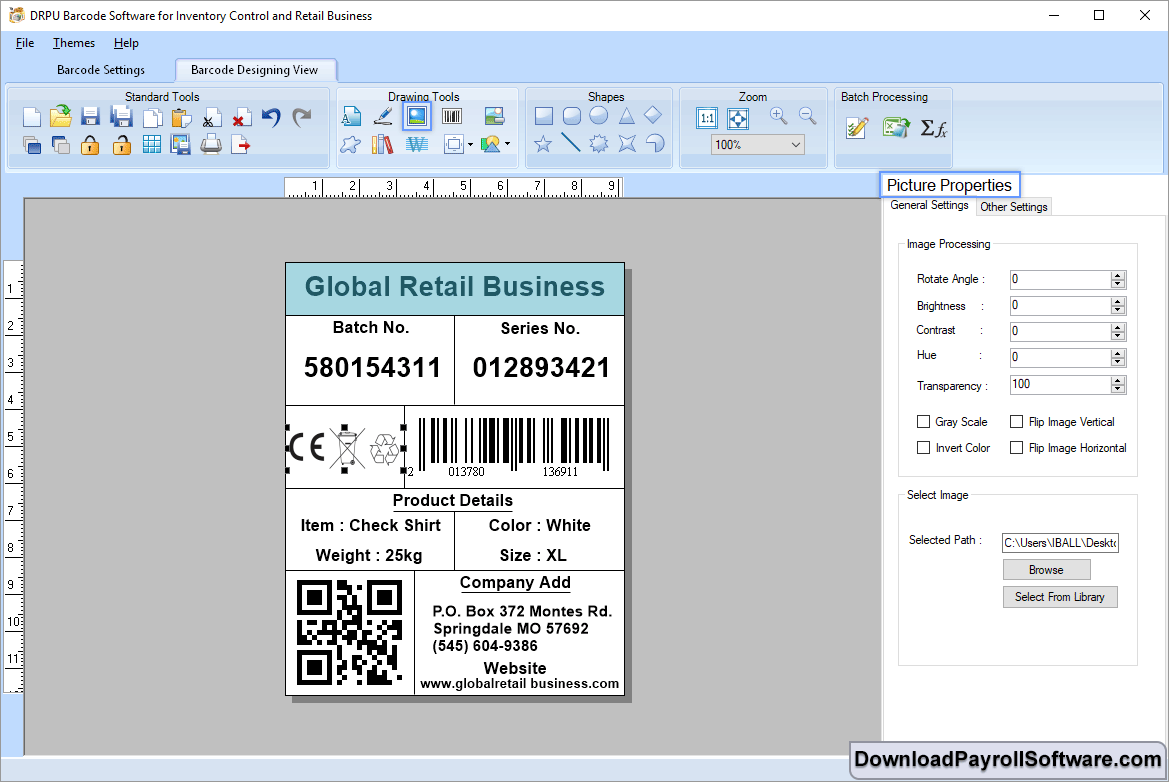
Task: Insert a barcode with the Barcode tool
Action: click(x=452, y=116)
